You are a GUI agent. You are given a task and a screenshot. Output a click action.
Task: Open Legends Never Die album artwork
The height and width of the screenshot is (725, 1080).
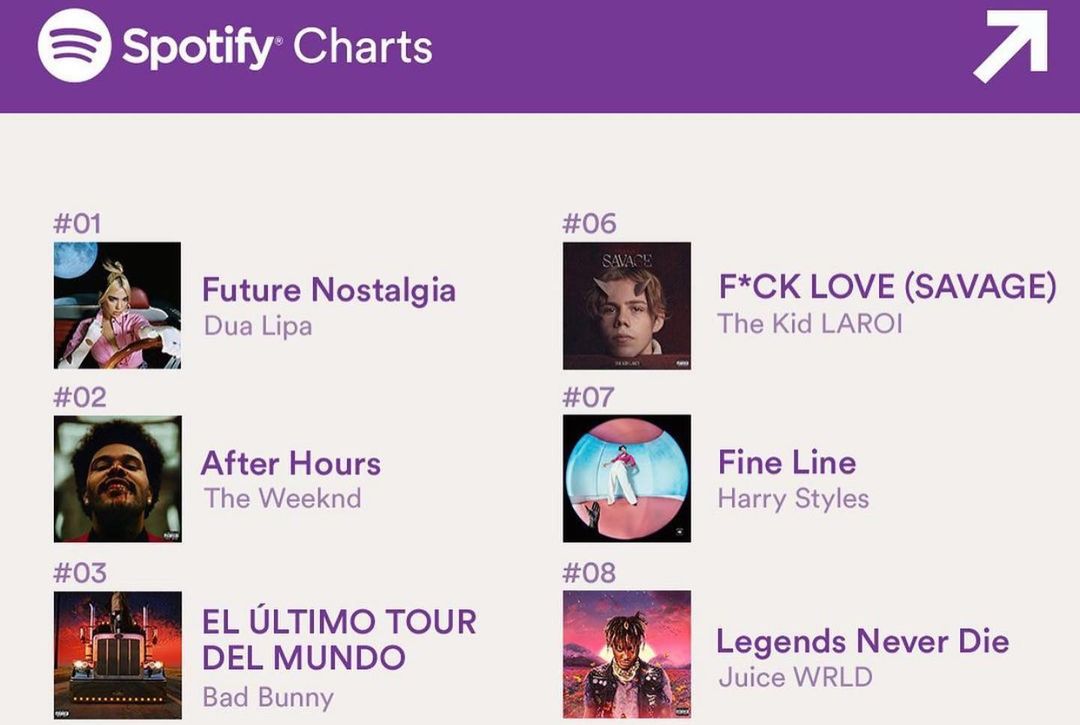[626, 654]
